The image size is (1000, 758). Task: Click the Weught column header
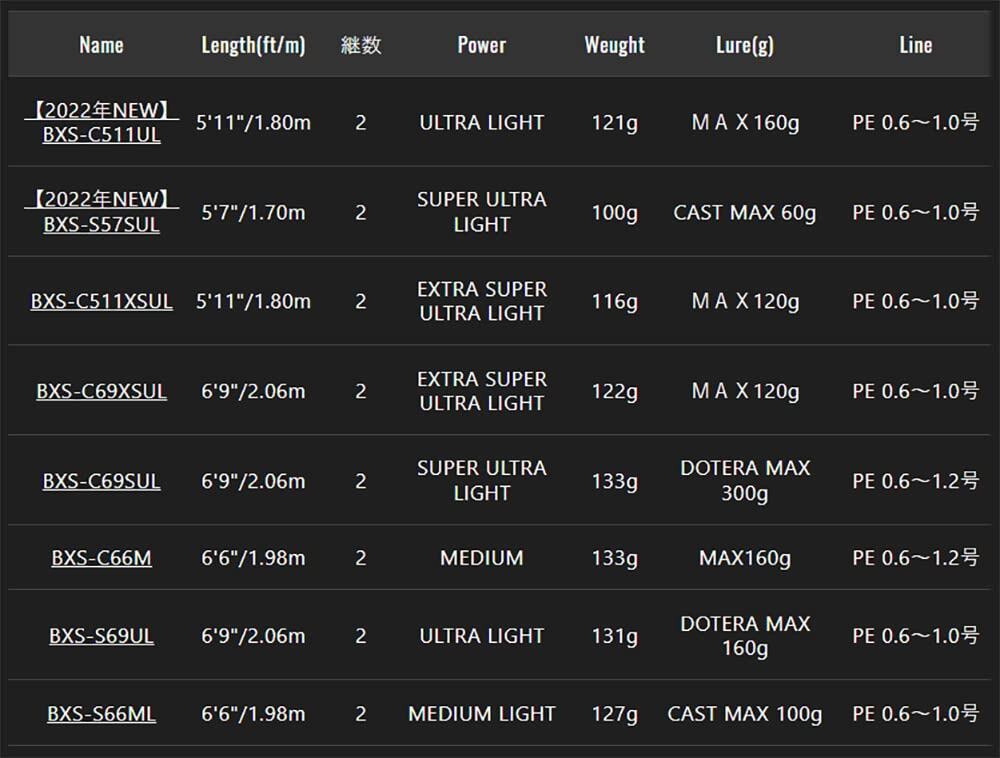click(x=614, y=45)
